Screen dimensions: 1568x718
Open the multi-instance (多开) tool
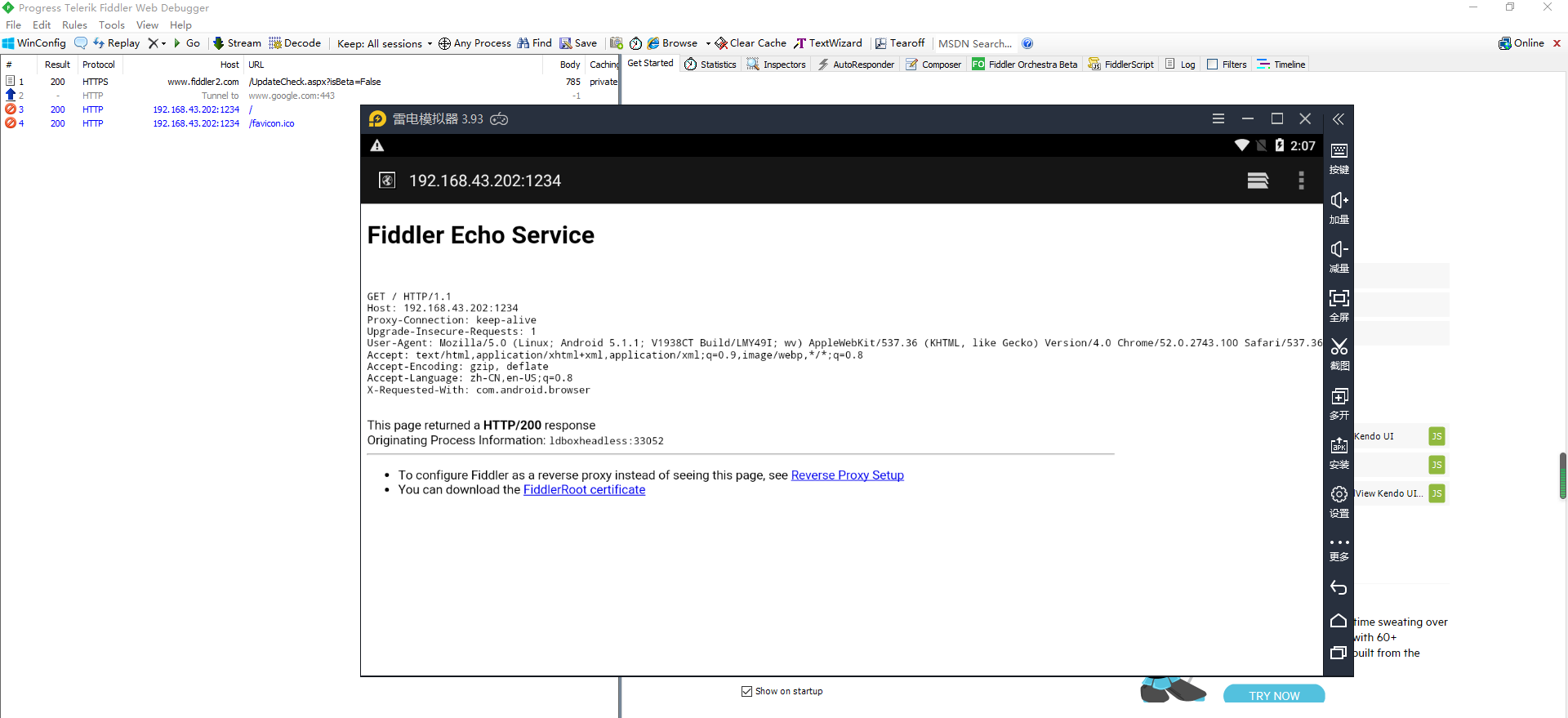click(1339, 404)
